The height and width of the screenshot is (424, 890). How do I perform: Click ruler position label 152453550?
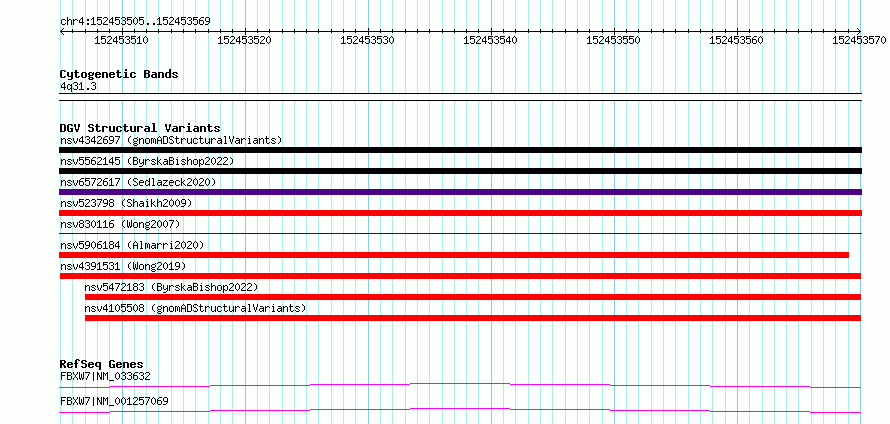pyautogui.click(x=613, y=40)
